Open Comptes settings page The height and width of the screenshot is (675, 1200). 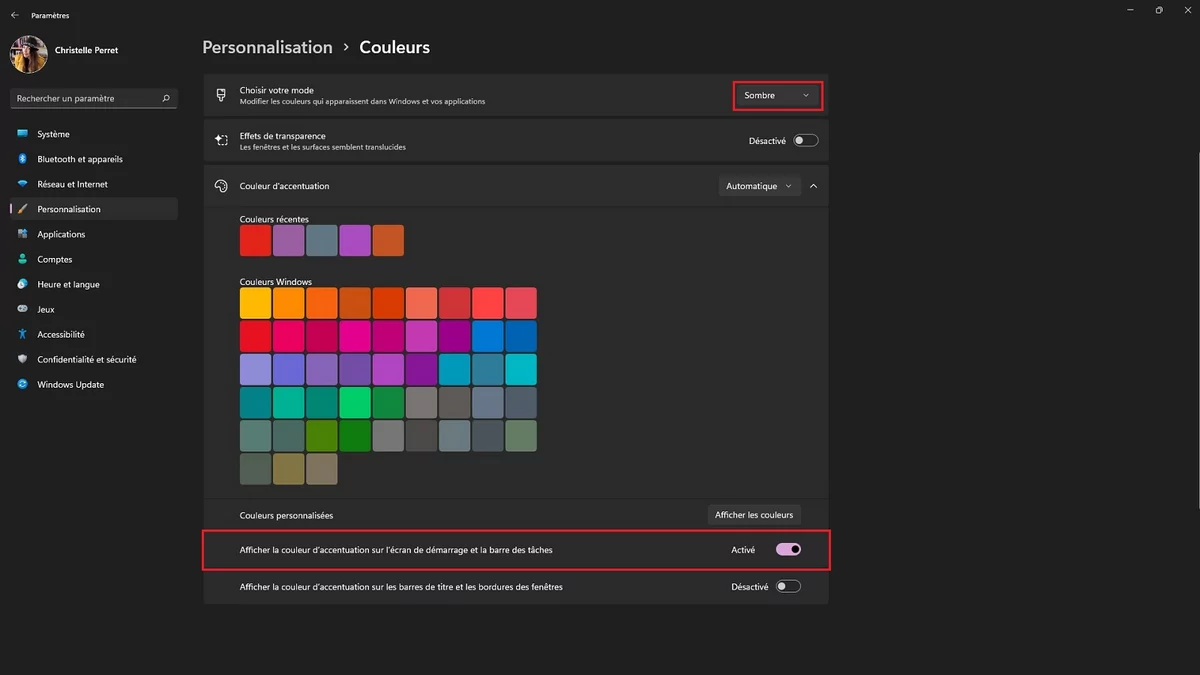(x=94, y=259)
